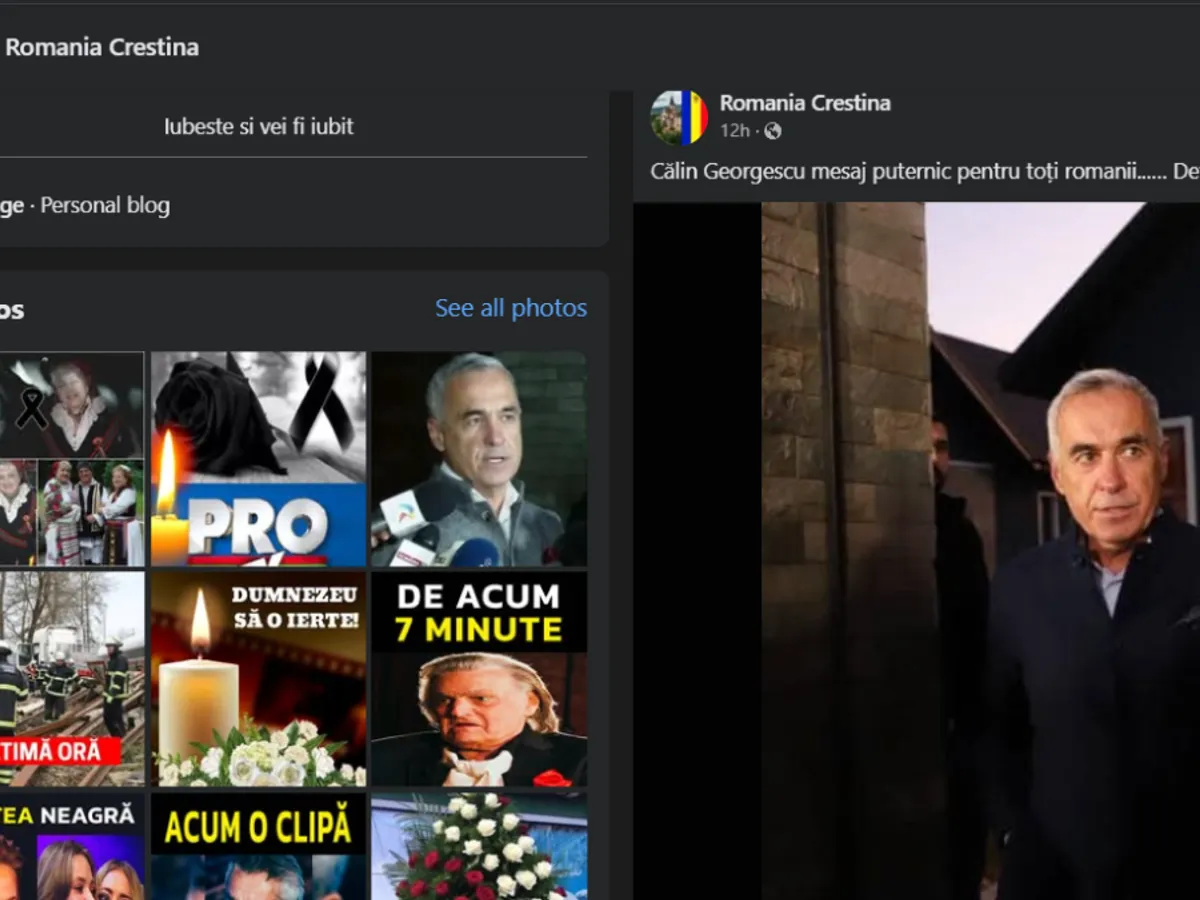Click the Iubeste si vei fi iubit intro text
The height and width of the screenshot is (900, 1200).
pos(258,127)
